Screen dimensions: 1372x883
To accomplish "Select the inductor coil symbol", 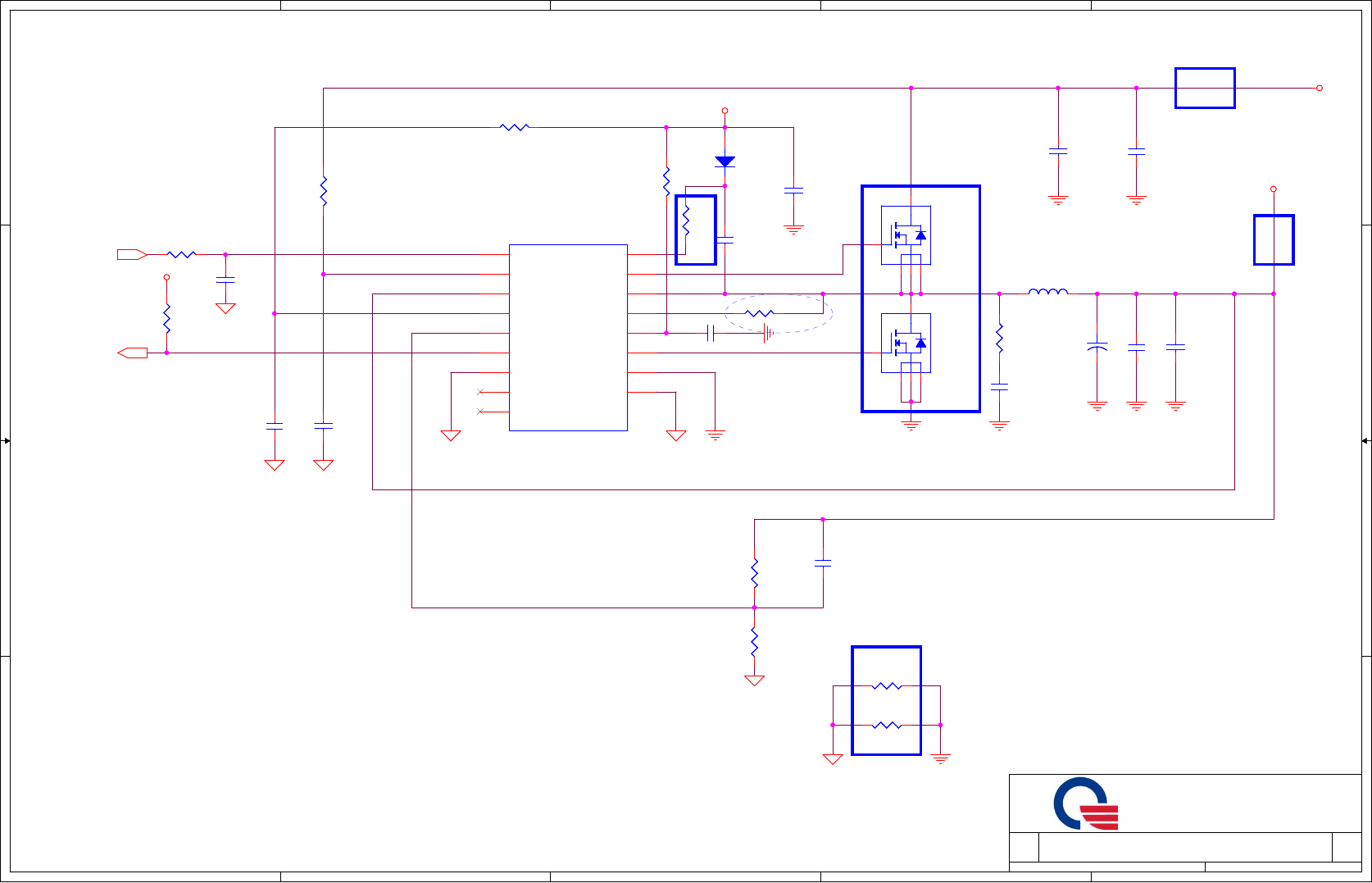I will click(1048, 291).
